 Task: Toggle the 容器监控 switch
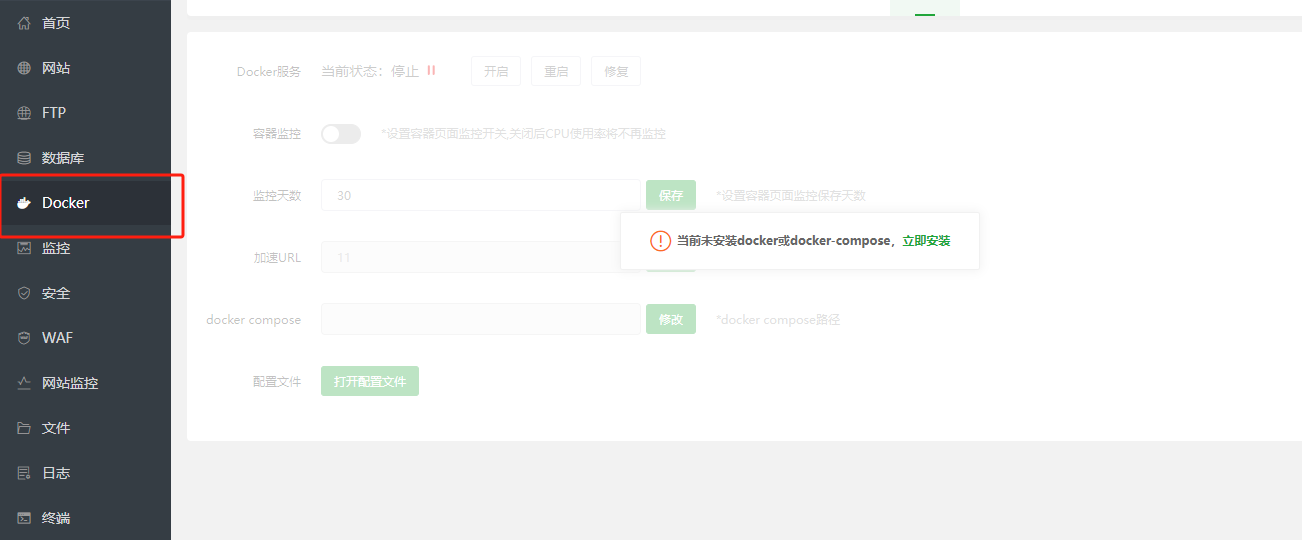coord(341,134)
